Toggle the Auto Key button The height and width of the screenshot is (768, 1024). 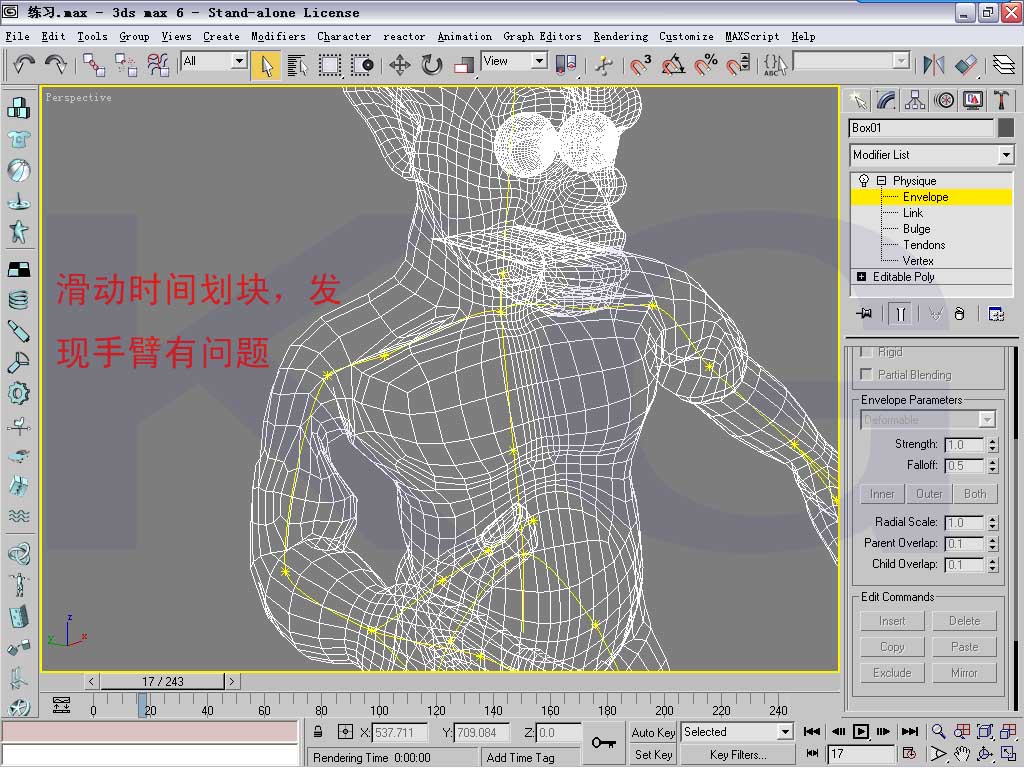click(653, 732)
